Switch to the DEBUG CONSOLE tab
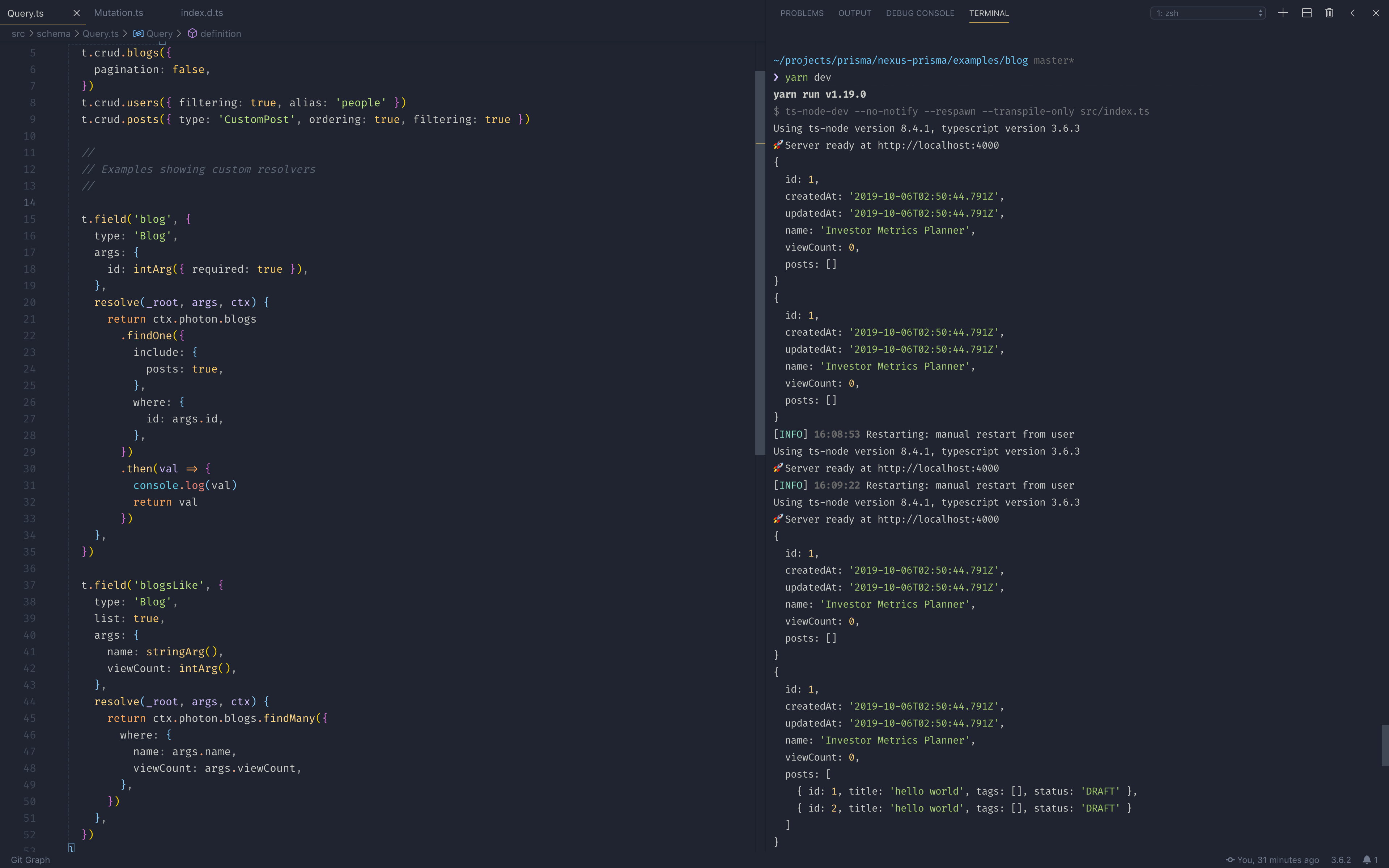Viewport: 1389px width, 868px height. [919, 13]
